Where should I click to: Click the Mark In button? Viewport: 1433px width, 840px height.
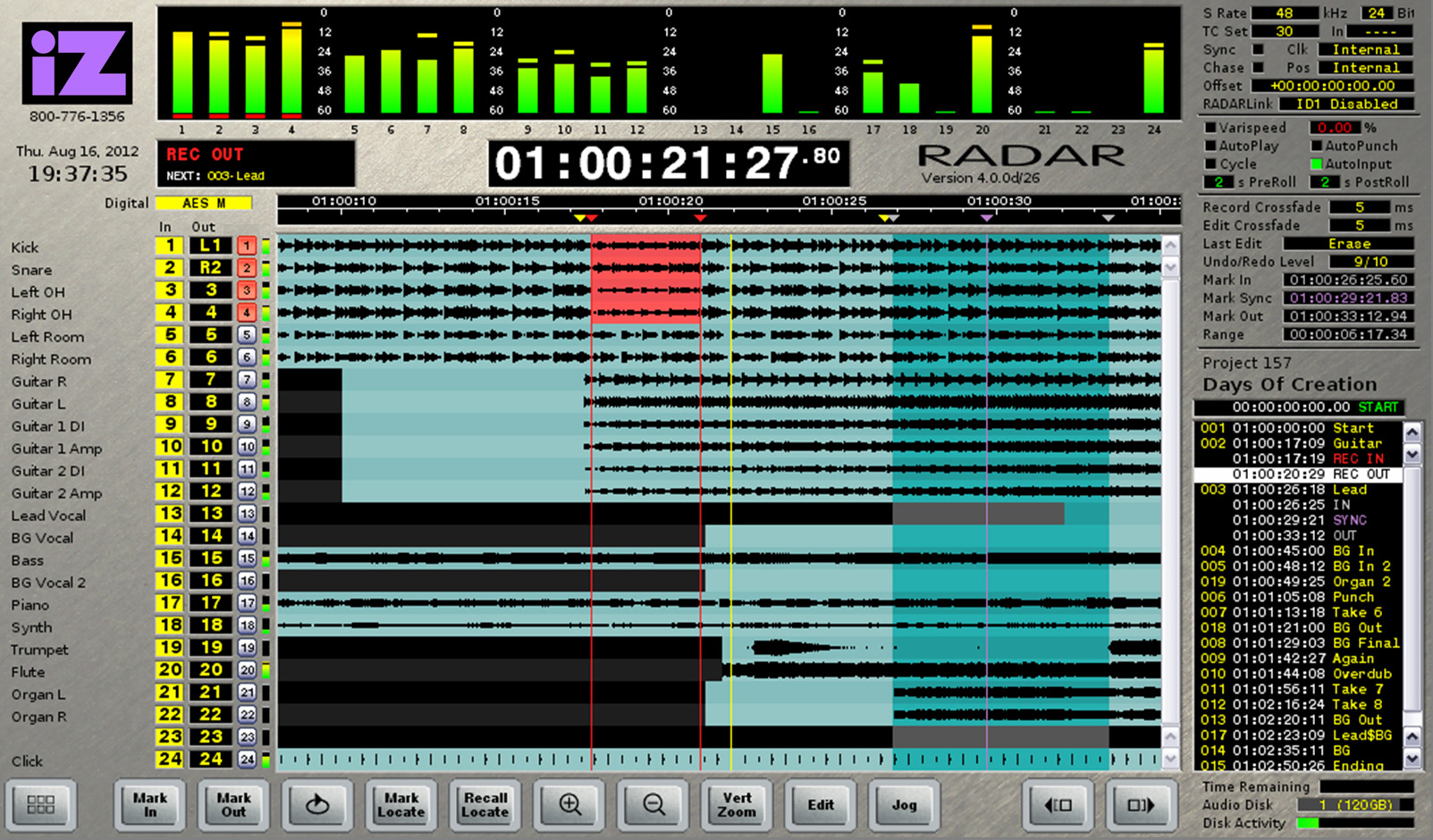coord(150,805)
